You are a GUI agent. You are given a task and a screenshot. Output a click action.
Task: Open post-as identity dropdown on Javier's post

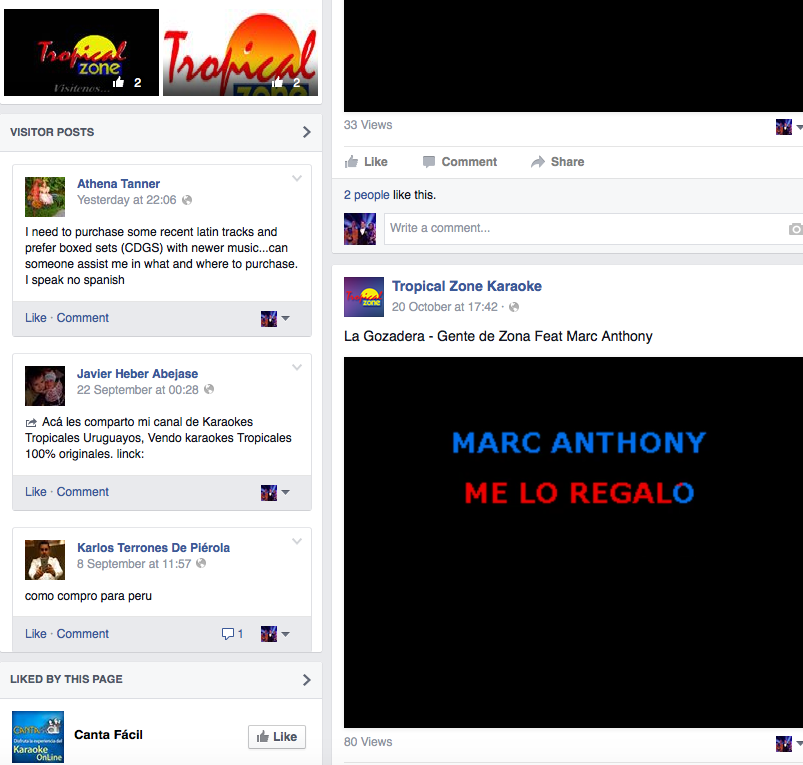click(x=275, y=492)
